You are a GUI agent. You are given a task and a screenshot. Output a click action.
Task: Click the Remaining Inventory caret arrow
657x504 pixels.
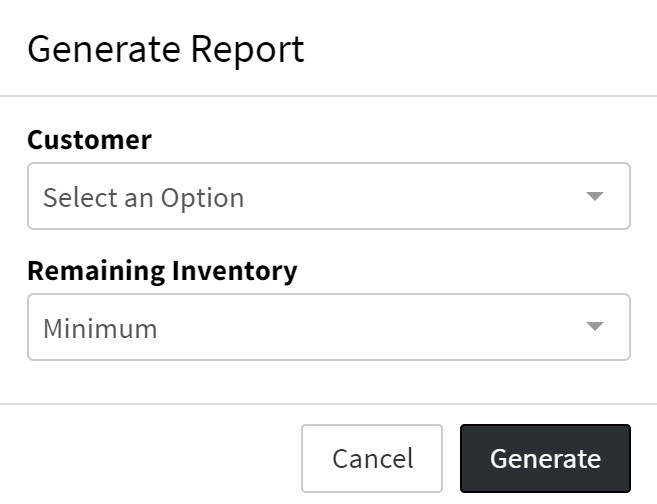pos(595,327)
